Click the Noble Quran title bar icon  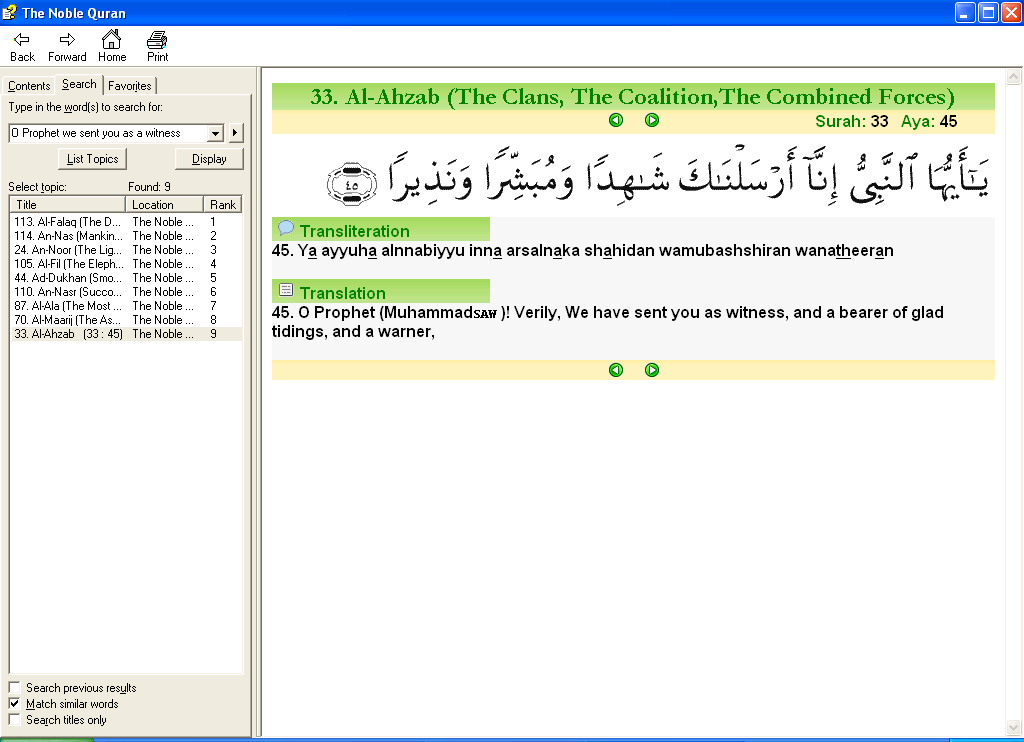tap(9, 12)
